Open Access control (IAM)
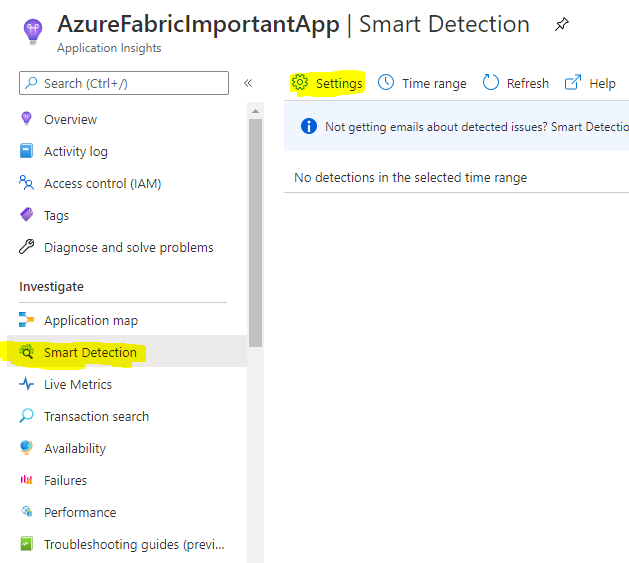The image size is (629, 563). (127, 183)
